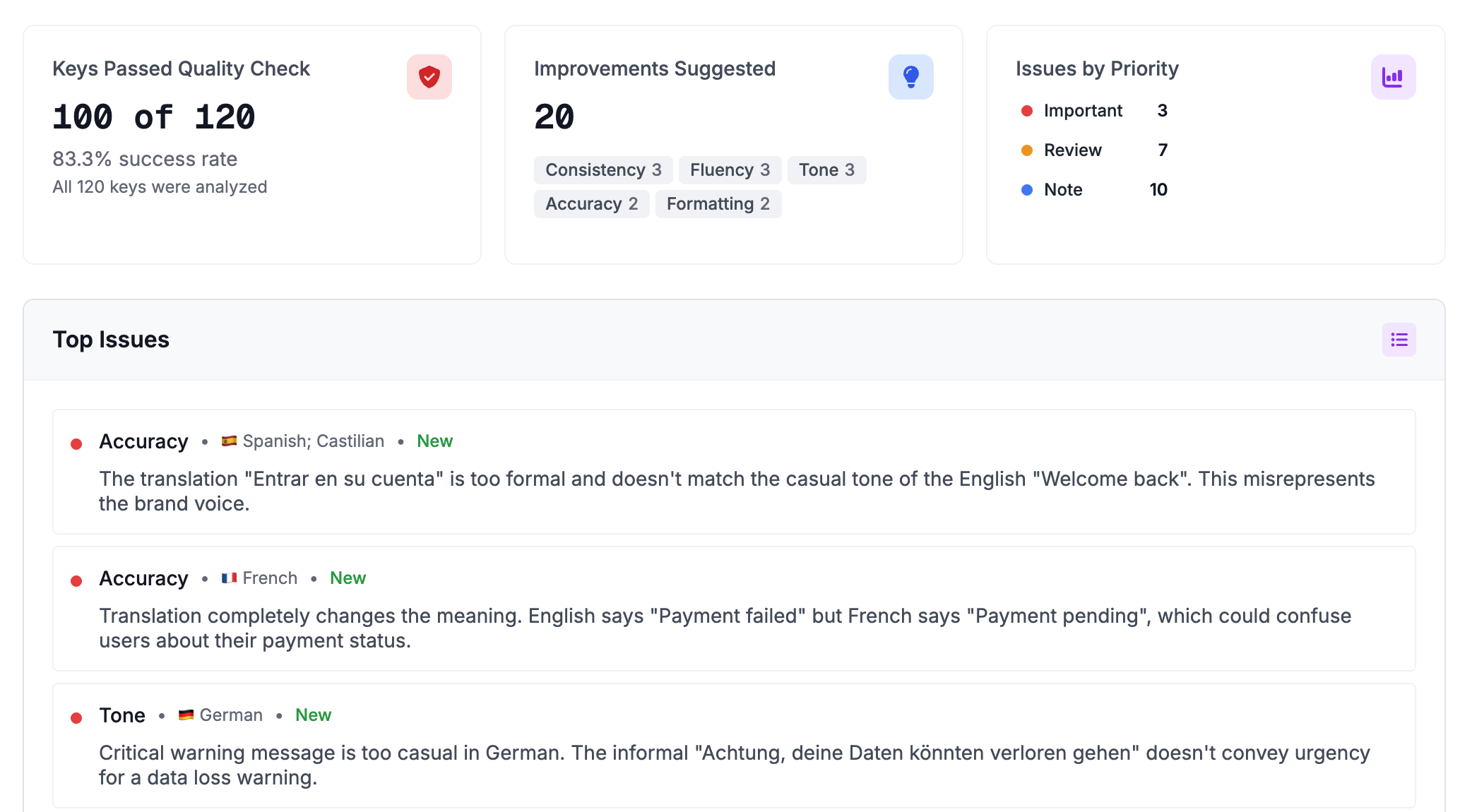
Task: Open the Top Issues list view icon
Action: 1399,340
